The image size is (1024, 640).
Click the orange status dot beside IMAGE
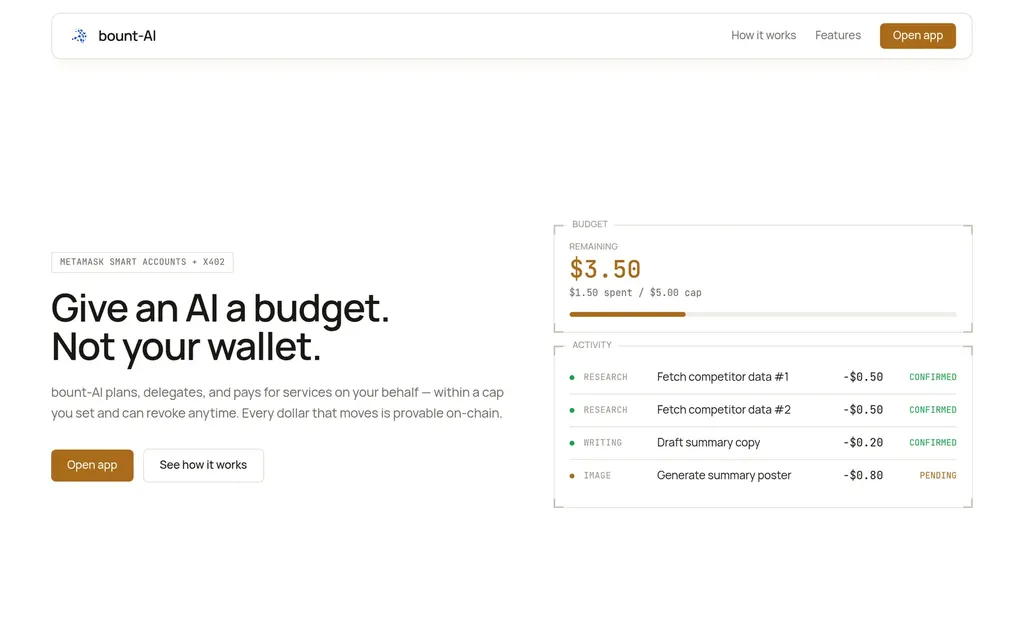pyautogui.click(x=572, y=476)
